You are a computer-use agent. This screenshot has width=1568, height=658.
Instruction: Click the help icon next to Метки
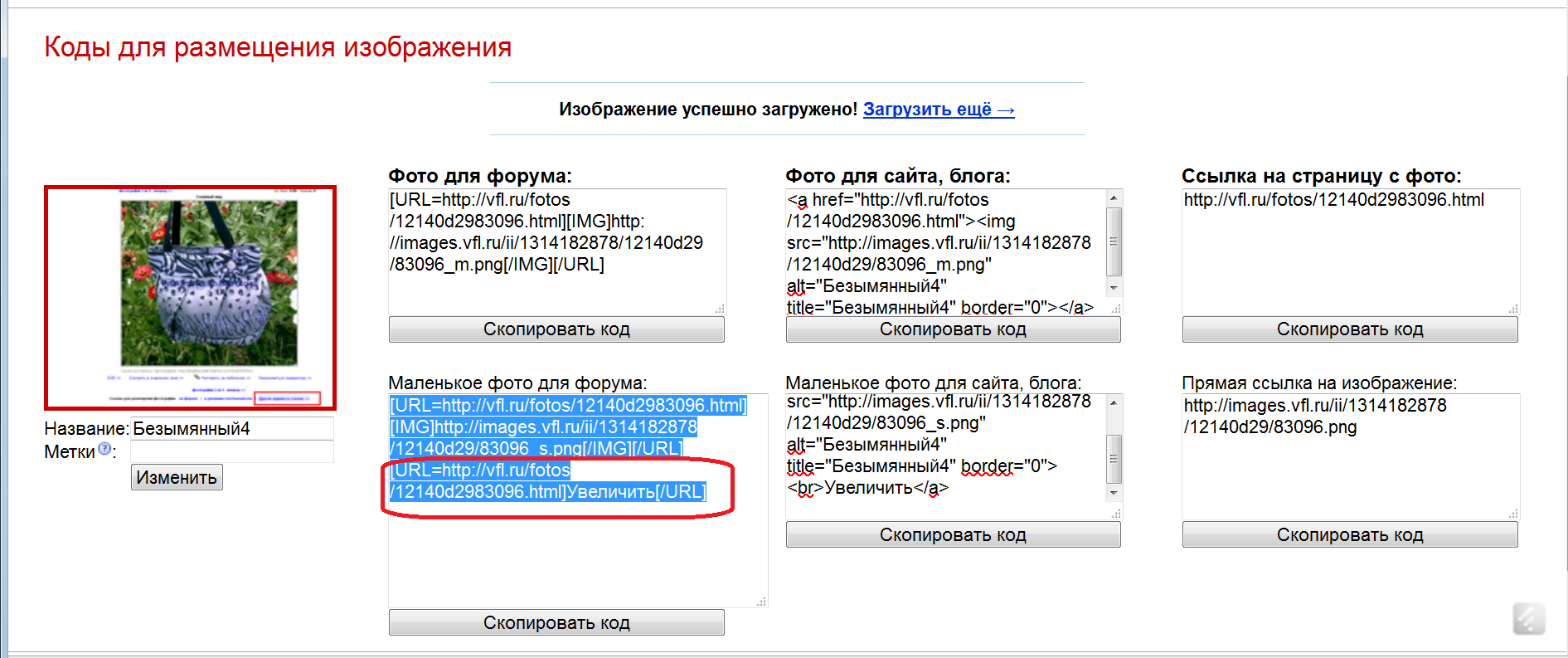(104, 449)
